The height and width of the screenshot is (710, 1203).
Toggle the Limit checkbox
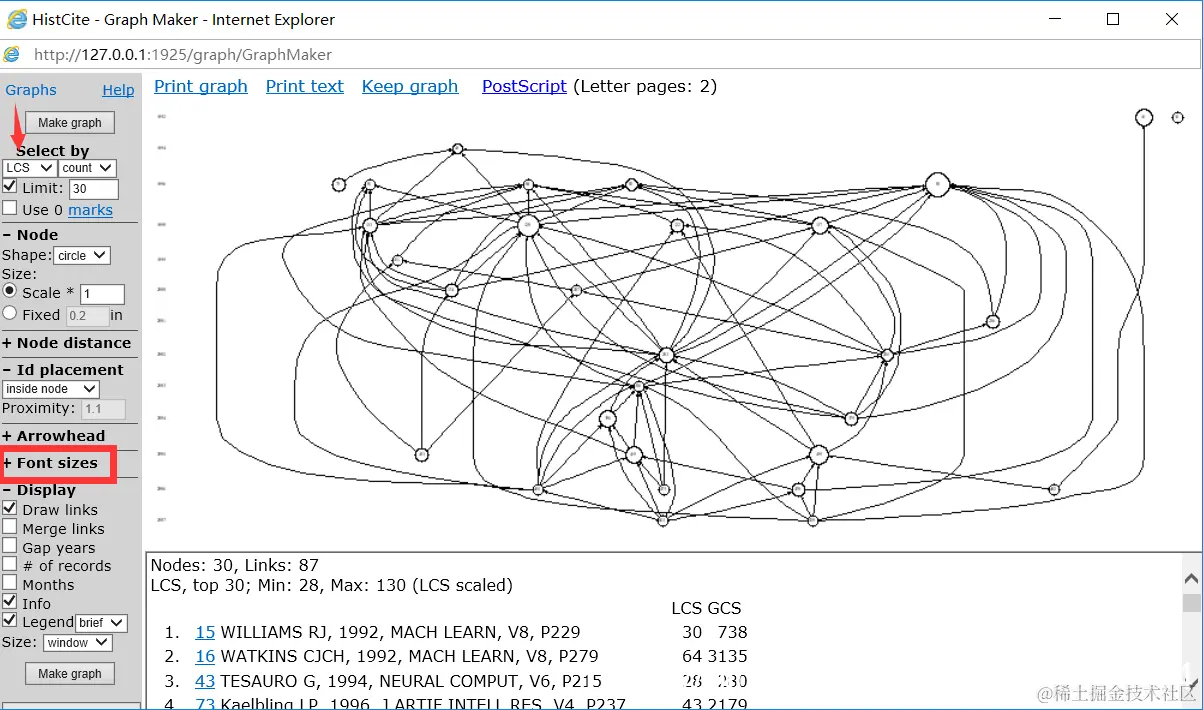pos(10,187)
